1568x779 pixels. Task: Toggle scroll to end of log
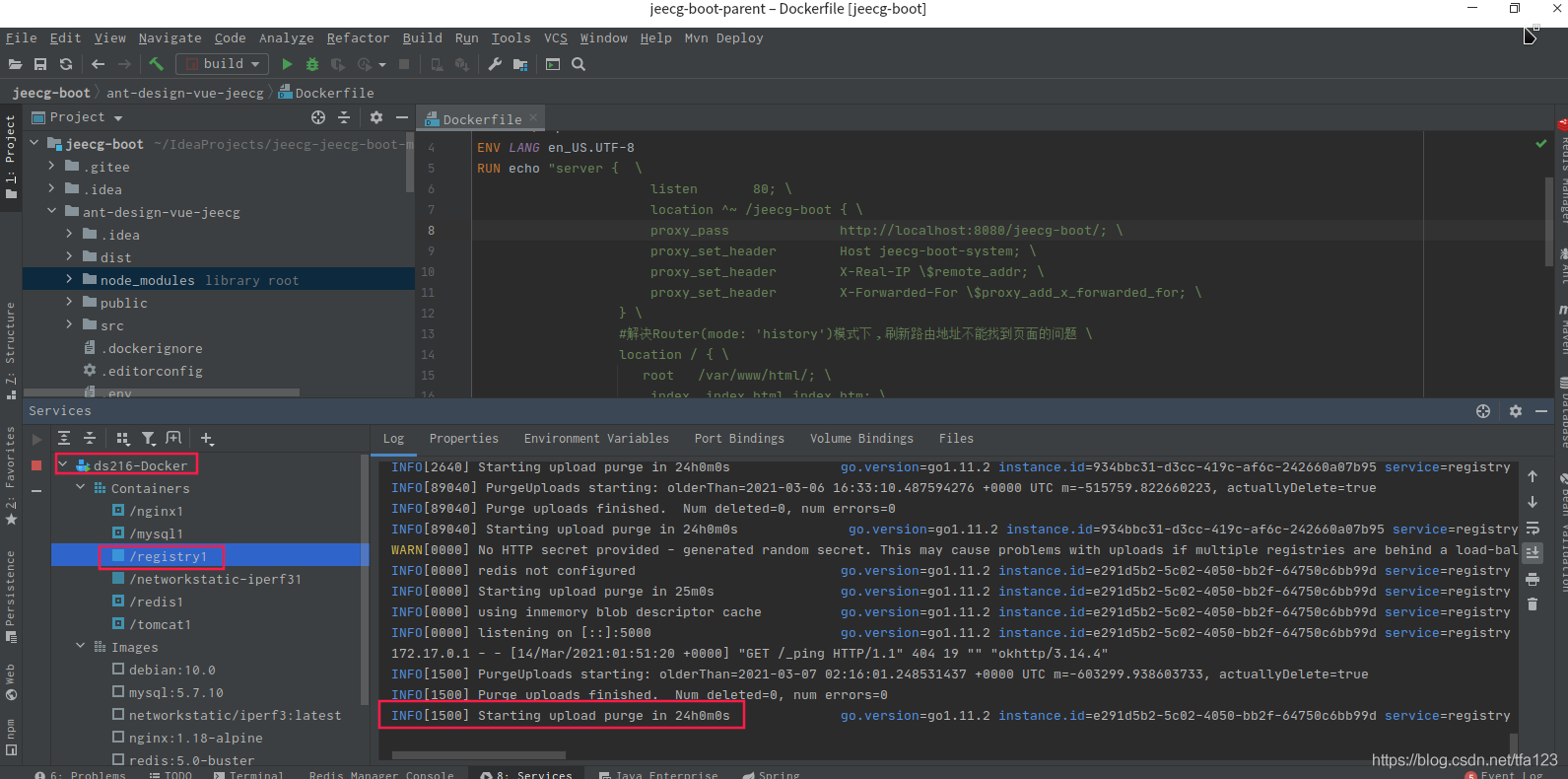coord(1533,552)
